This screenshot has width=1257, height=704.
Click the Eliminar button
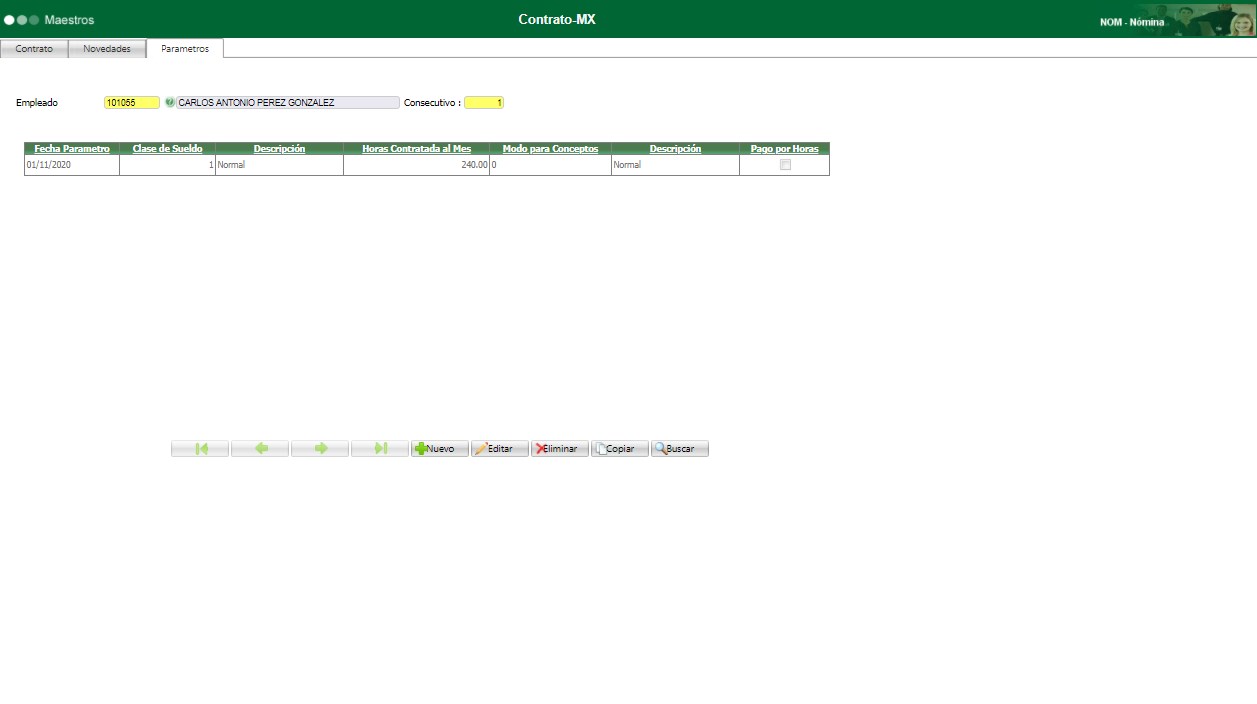click(560, 449)
